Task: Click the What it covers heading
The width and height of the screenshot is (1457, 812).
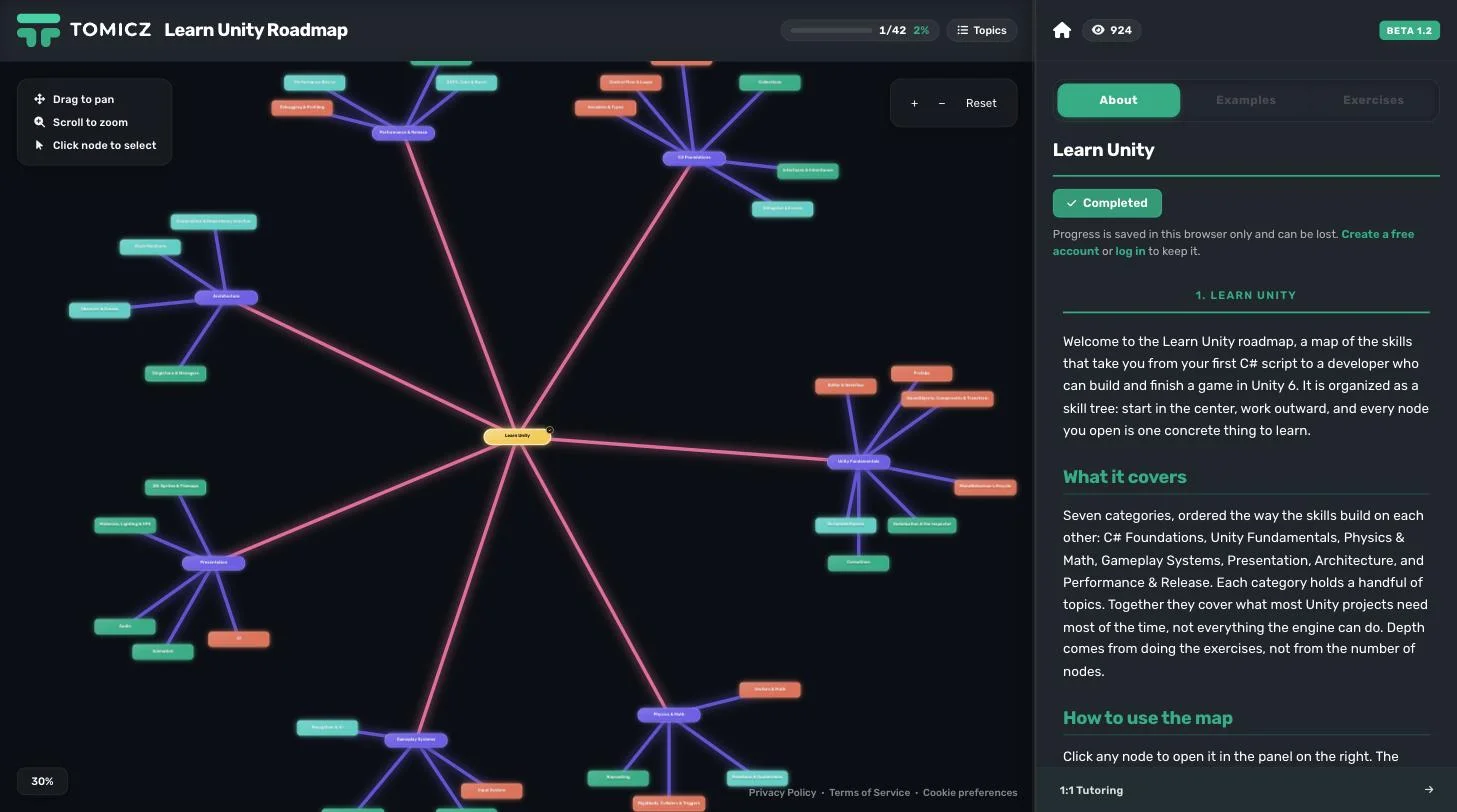Action: (1124, 477)
